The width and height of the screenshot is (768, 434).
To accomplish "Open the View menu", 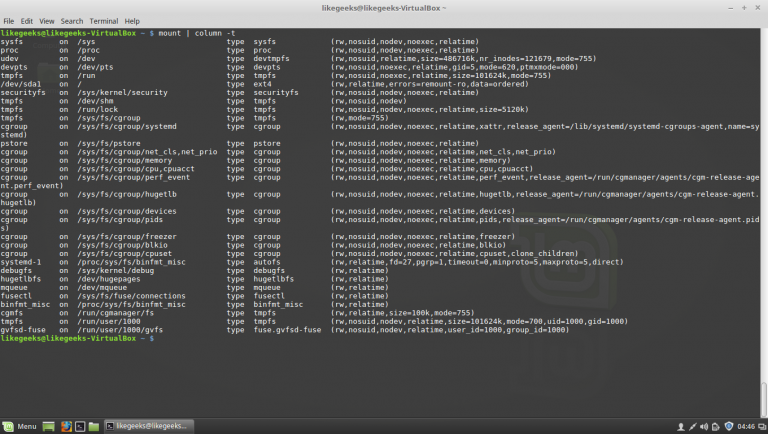I will tap(47, 21).
